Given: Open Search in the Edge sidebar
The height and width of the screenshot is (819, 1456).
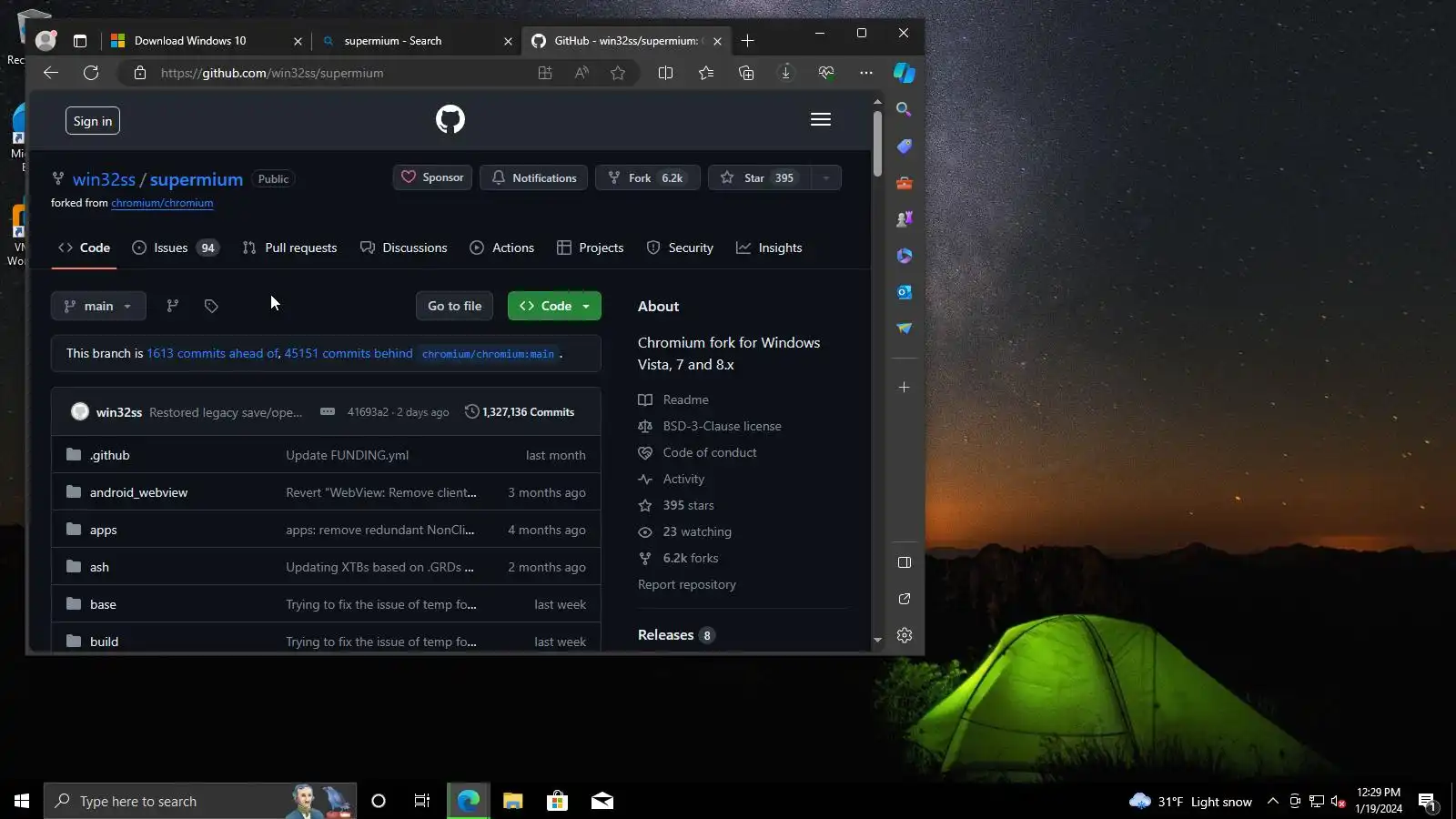Looking at the screenshot, I should (904, 109).
